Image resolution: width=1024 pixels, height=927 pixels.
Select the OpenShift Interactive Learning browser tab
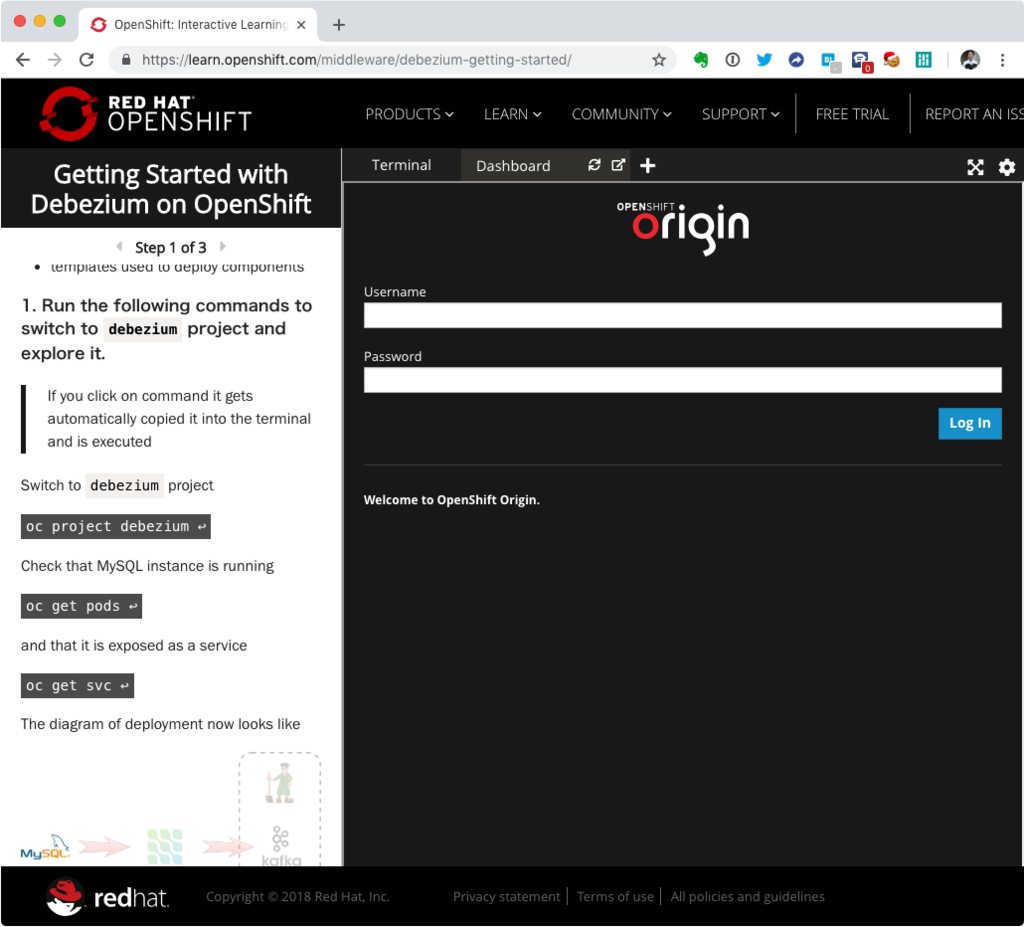pos(200,25)
